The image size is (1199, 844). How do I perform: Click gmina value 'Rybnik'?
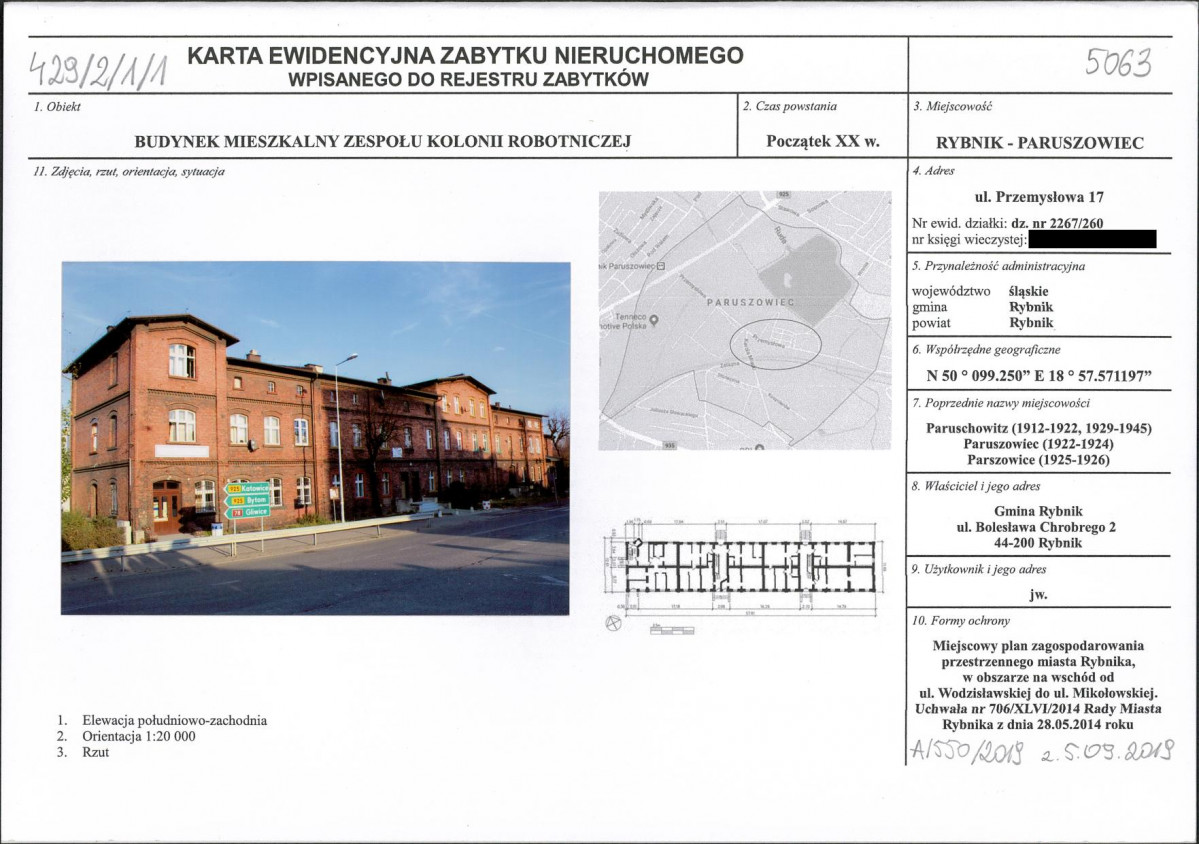coord(1031,307)
